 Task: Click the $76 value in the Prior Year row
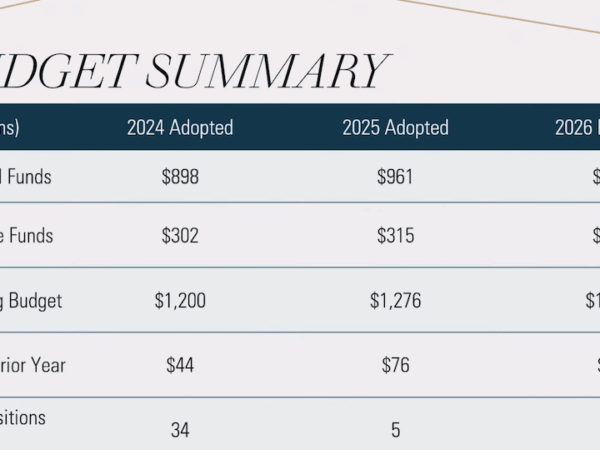click(395, 365)
